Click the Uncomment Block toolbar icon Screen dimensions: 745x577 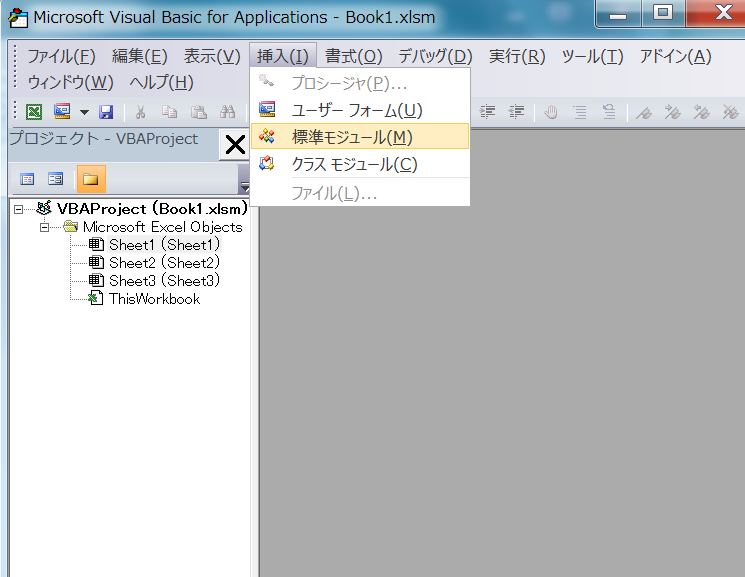609,112
